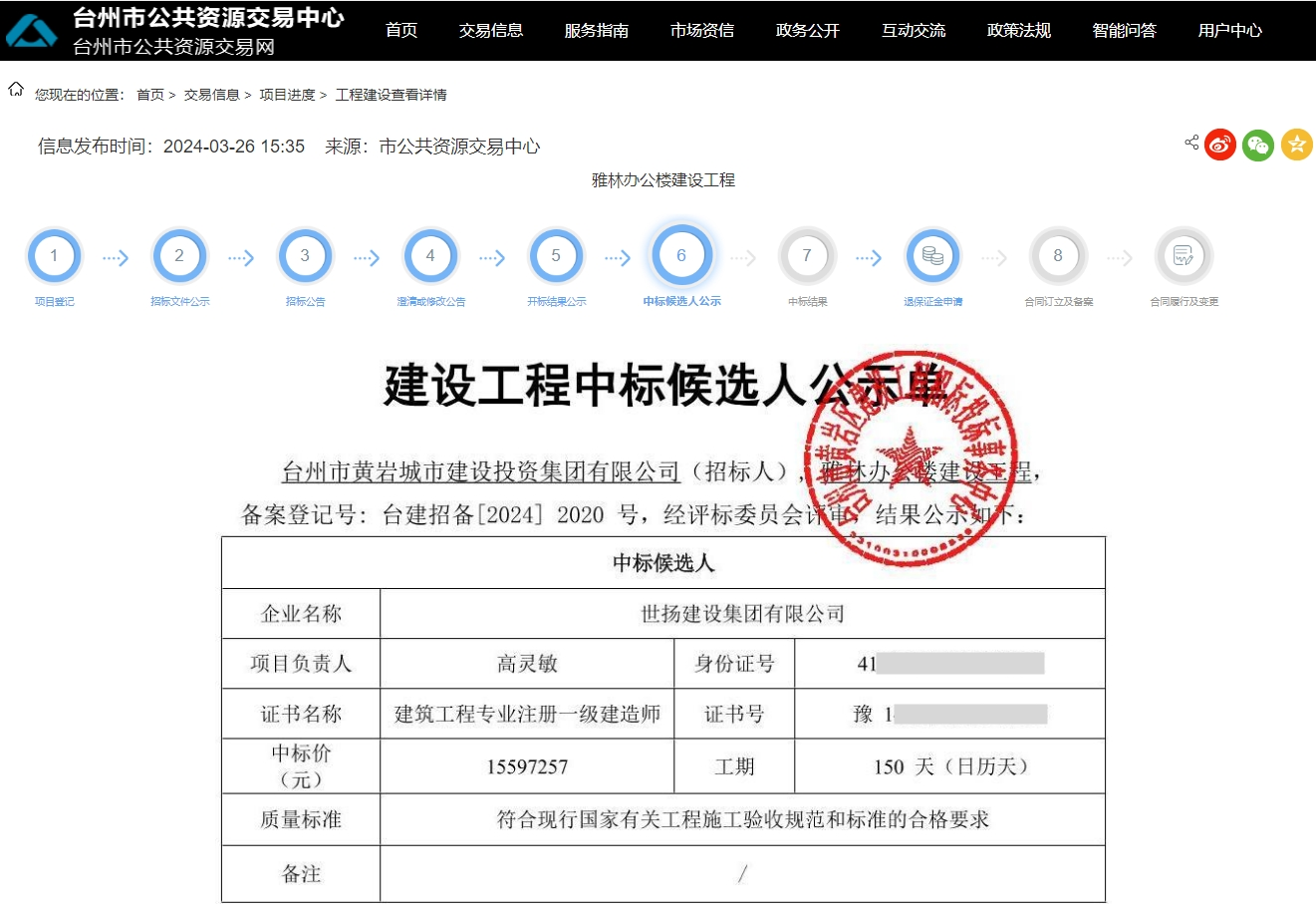This screenshot has height=904, width=1316.
Task: Select step 3 招标公告 circle
Action: point(304,256)
